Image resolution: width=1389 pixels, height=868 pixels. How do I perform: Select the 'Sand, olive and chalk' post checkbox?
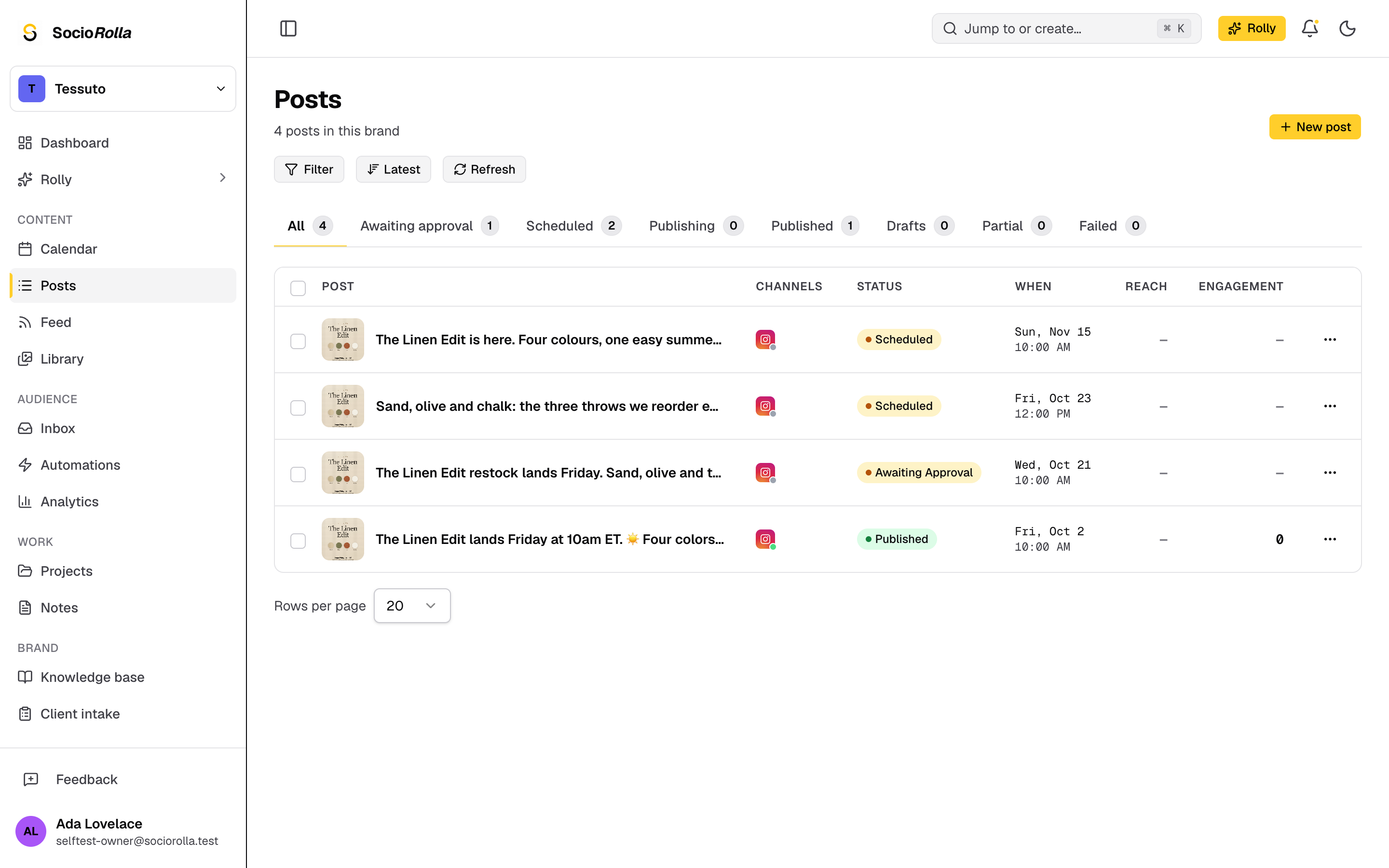[298, 407]
